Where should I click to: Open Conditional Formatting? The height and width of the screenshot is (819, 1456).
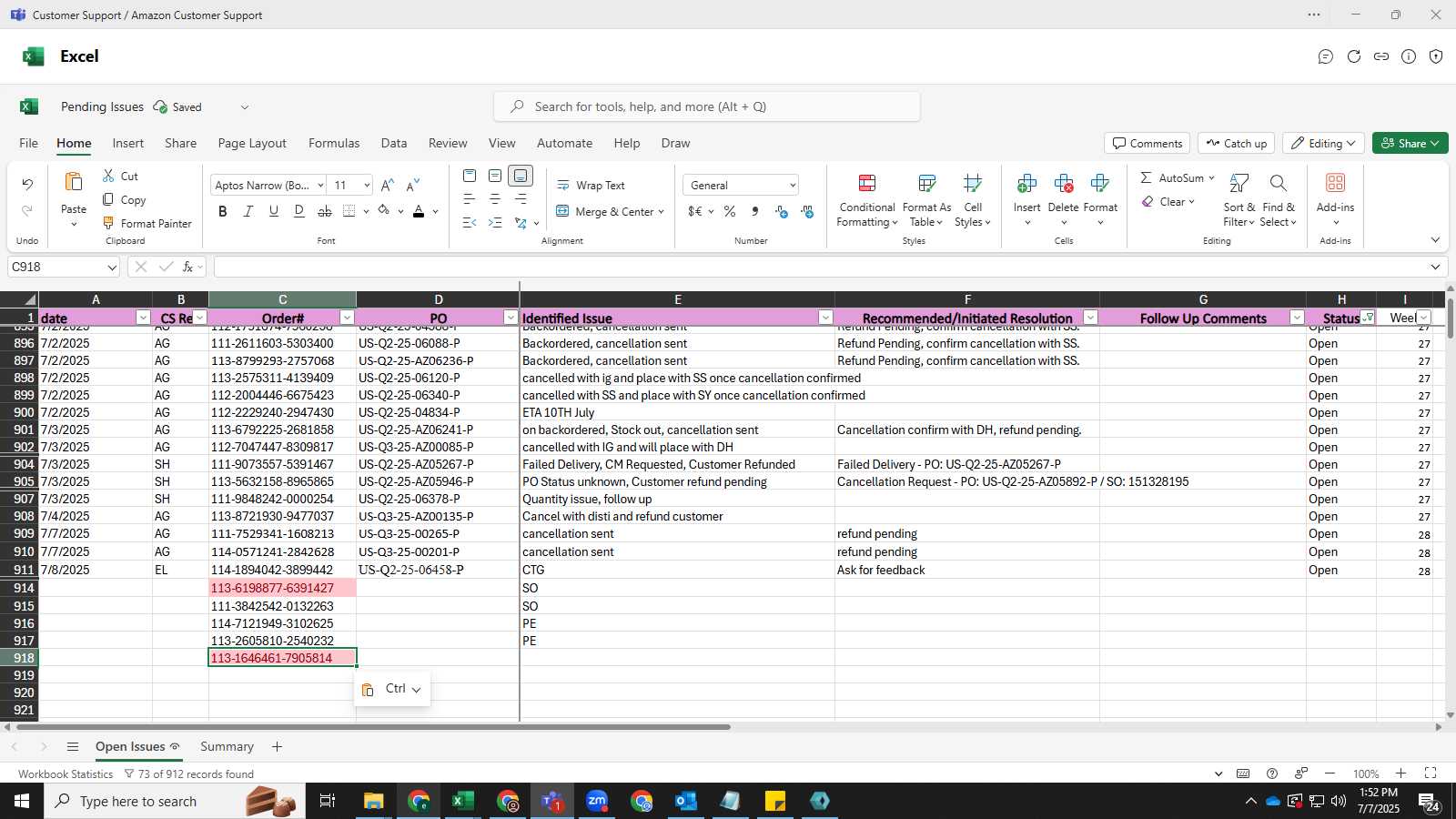867,201
